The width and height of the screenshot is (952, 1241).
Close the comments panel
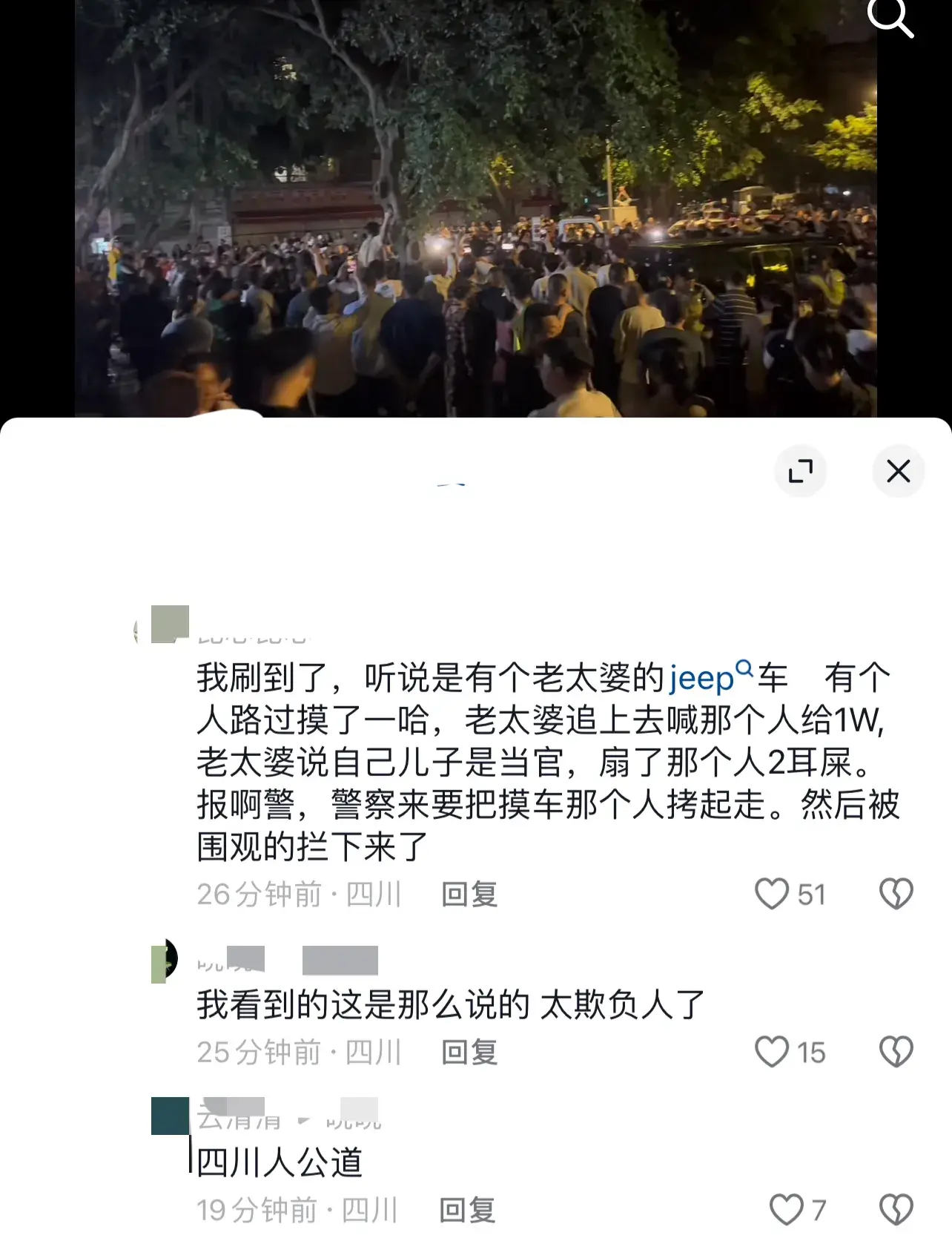click(x=898, y=471)
